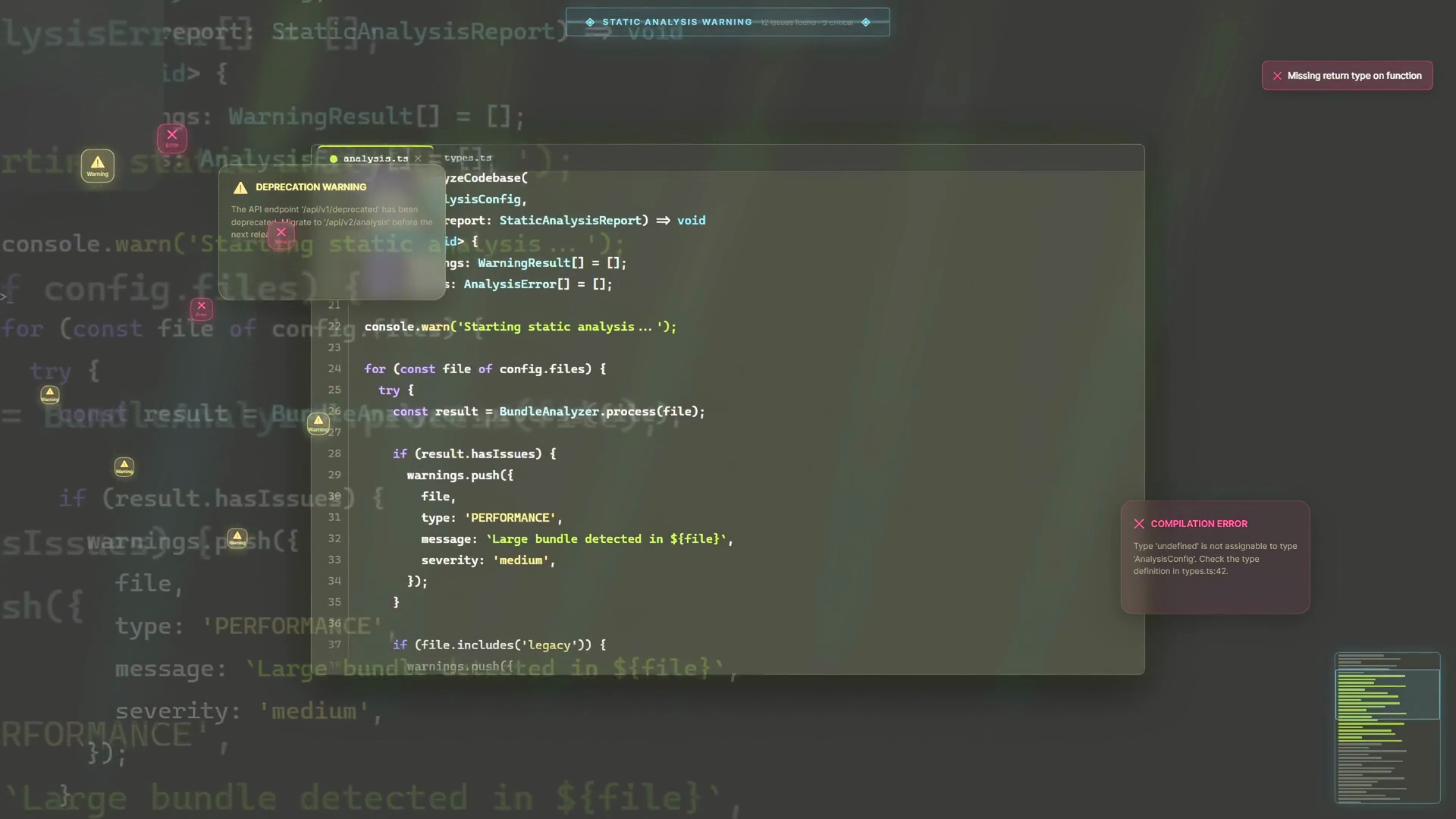Image resolution: width=1456 pixels, height=819 pixels.
Task: Click the DEPRECATION WARNING heading
Action: point(311,187)
